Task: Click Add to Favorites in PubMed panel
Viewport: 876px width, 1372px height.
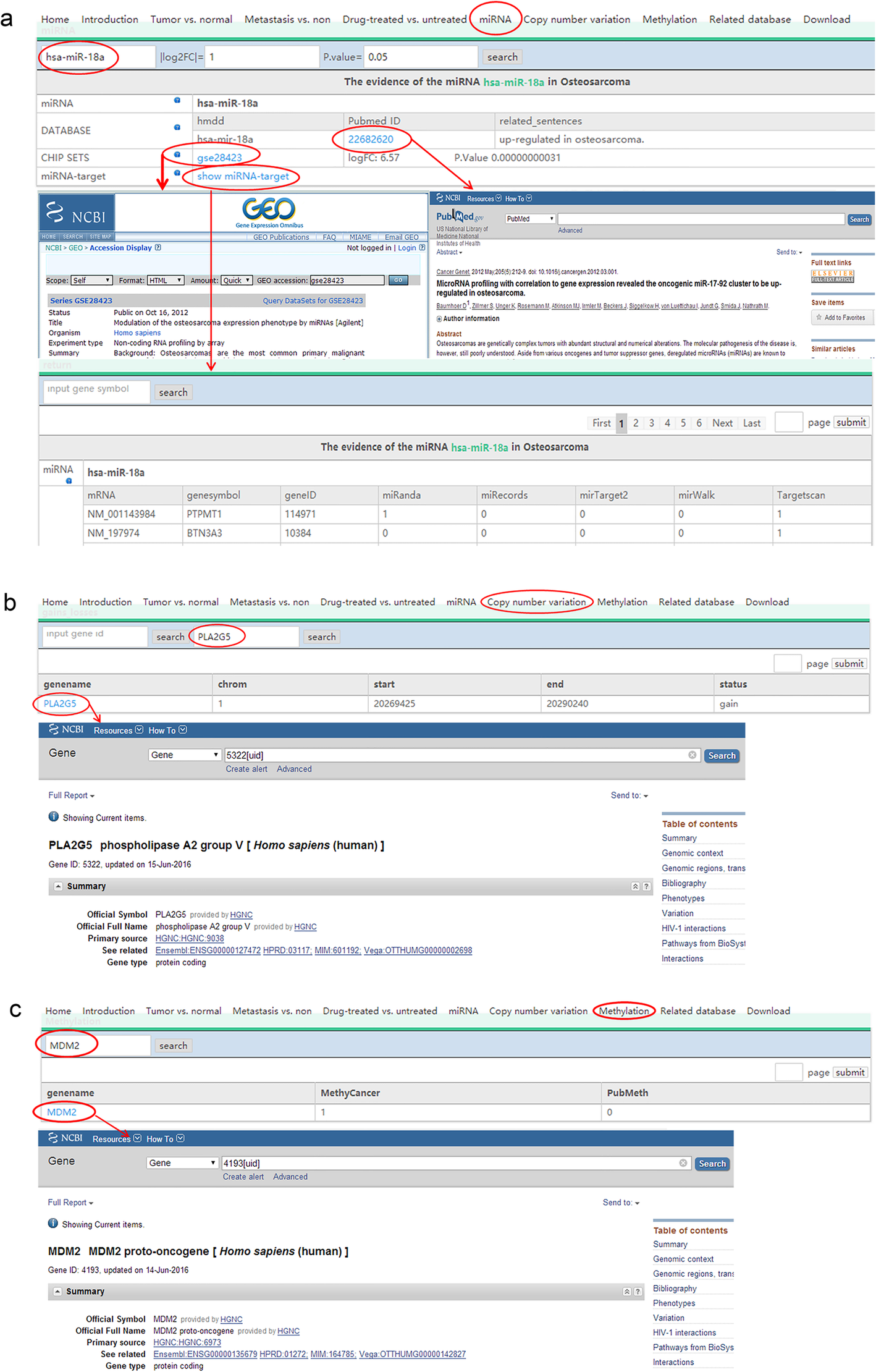Action: coord(841,318)
